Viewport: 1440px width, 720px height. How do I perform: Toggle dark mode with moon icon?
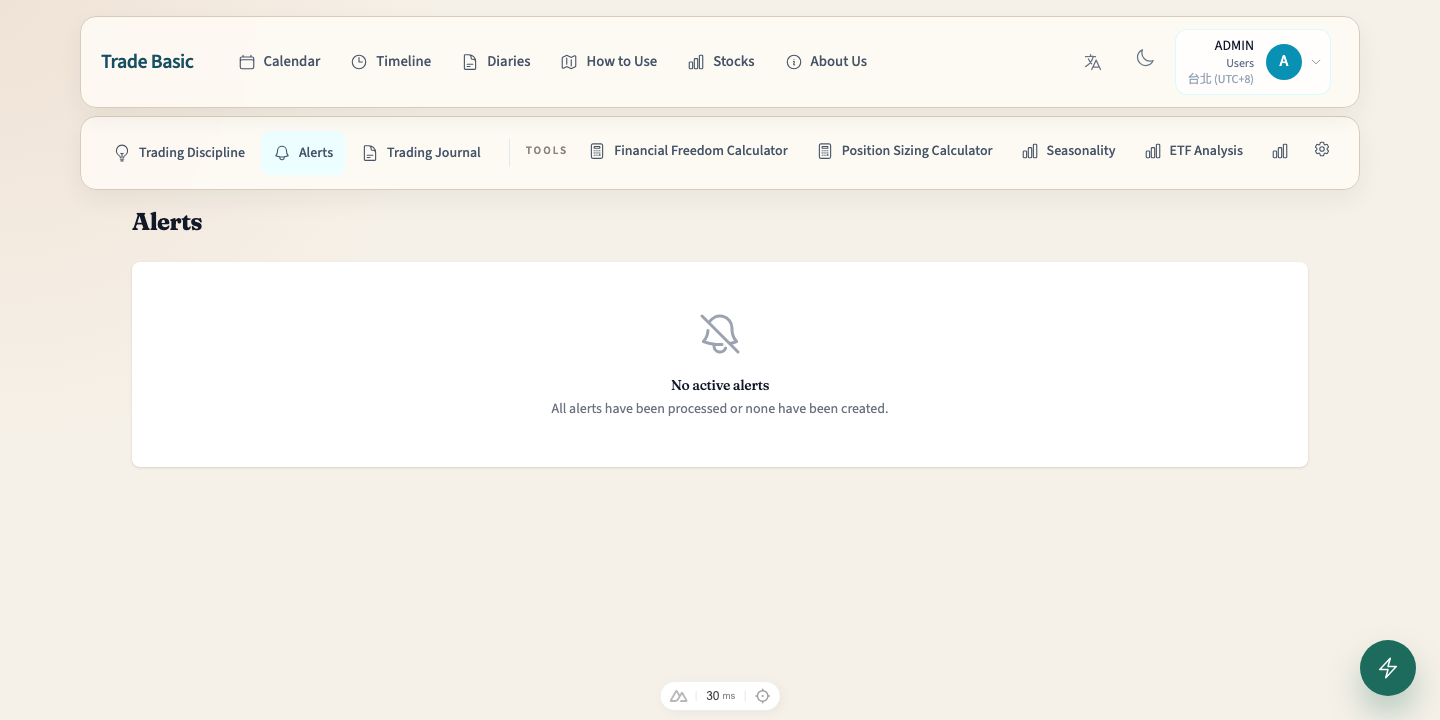(x=1145, y=59)
